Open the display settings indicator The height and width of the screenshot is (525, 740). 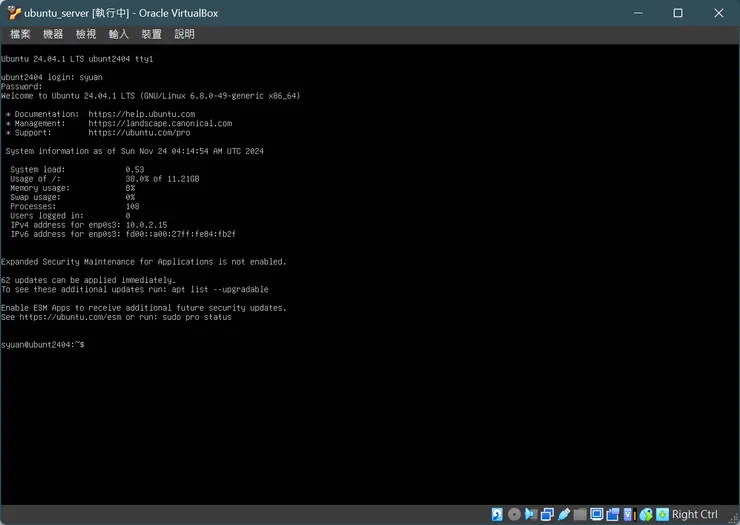597,514
